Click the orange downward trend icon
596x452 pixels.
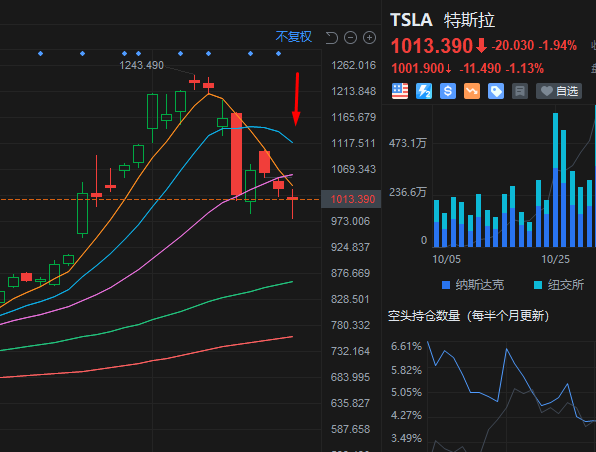point(472,91)
